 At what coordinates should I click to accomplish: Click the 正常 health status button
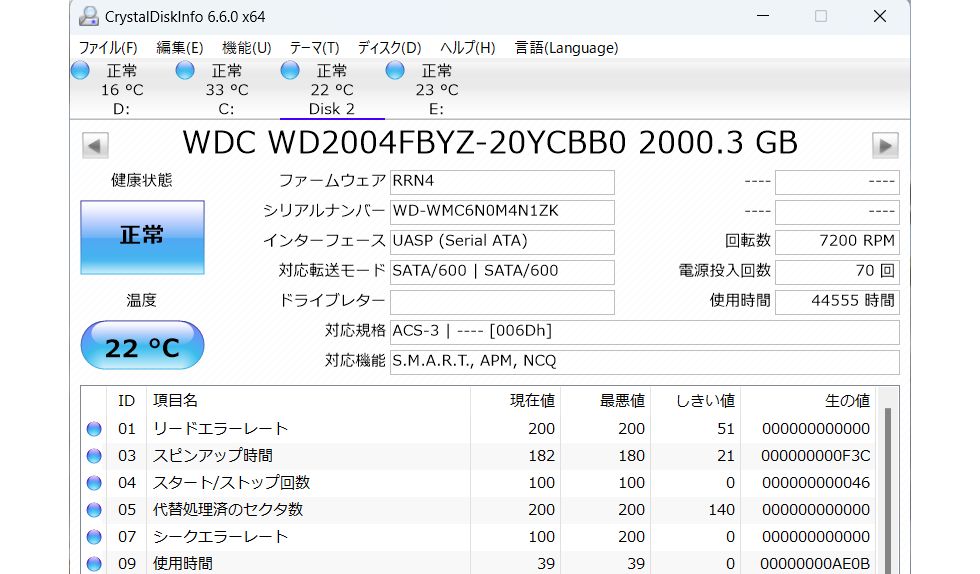point(142,237)
